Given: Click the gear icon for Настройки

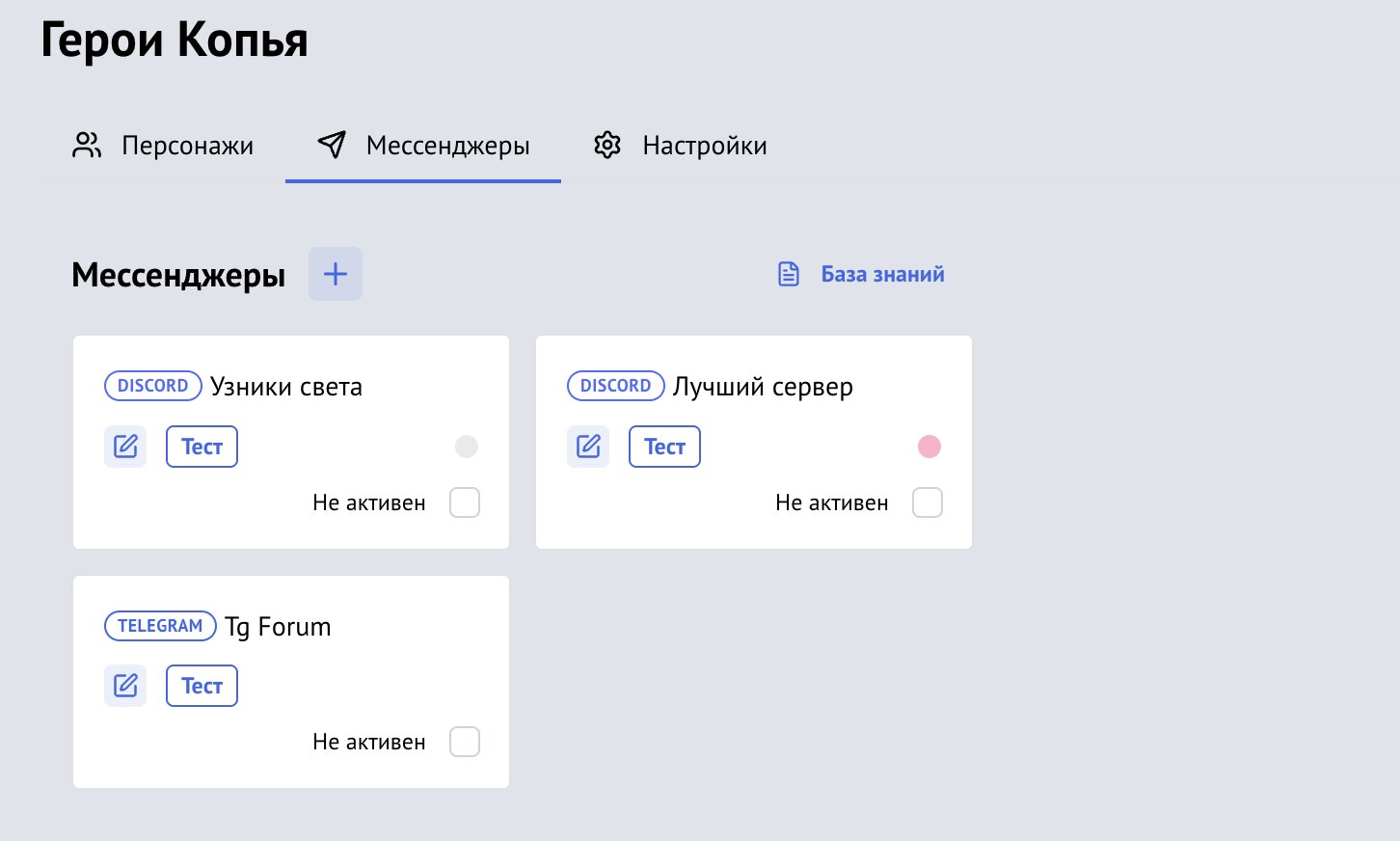Looking at the screenshot, I should (607, 145).
